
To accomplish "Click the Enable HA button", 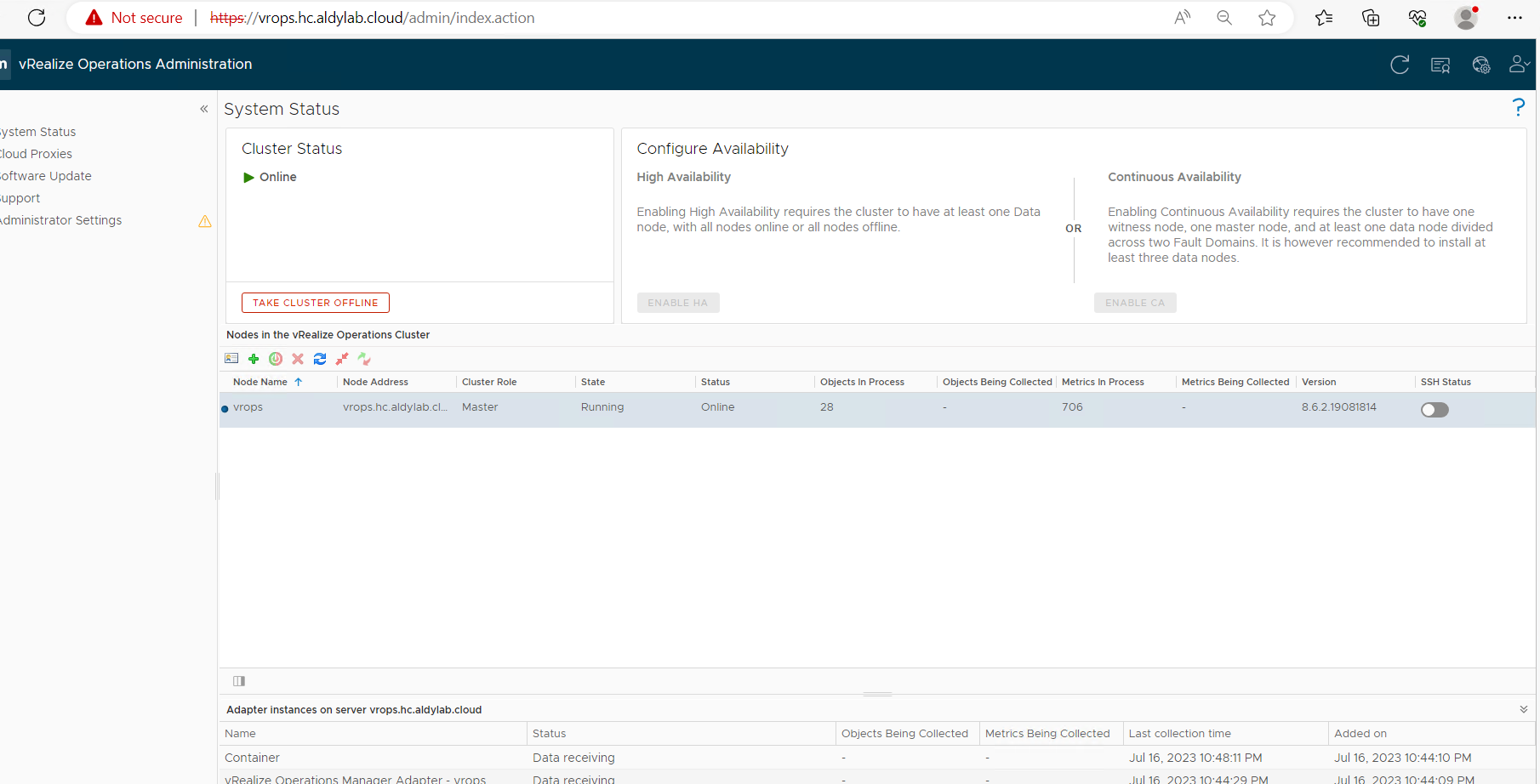I will pyautogui.click(x=677, y=303).
